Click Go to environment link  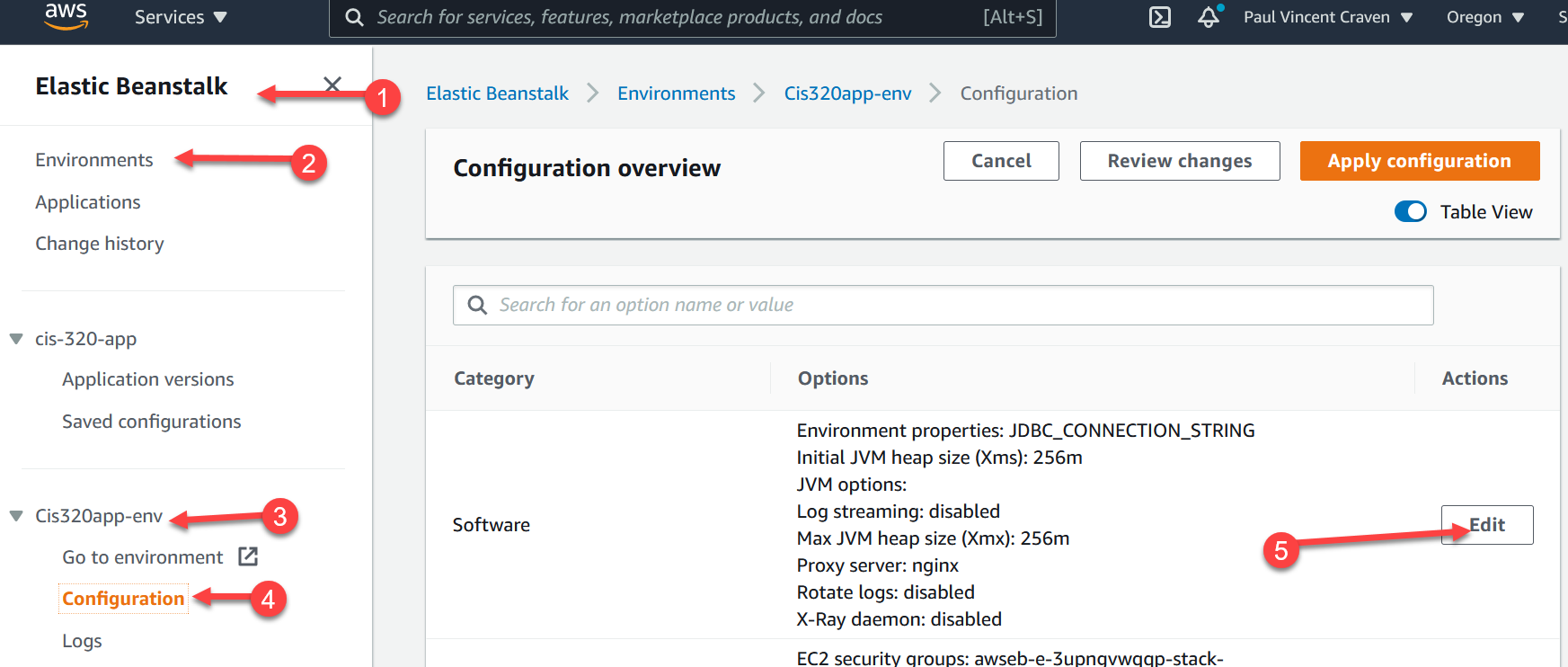(x=143, y=557)
